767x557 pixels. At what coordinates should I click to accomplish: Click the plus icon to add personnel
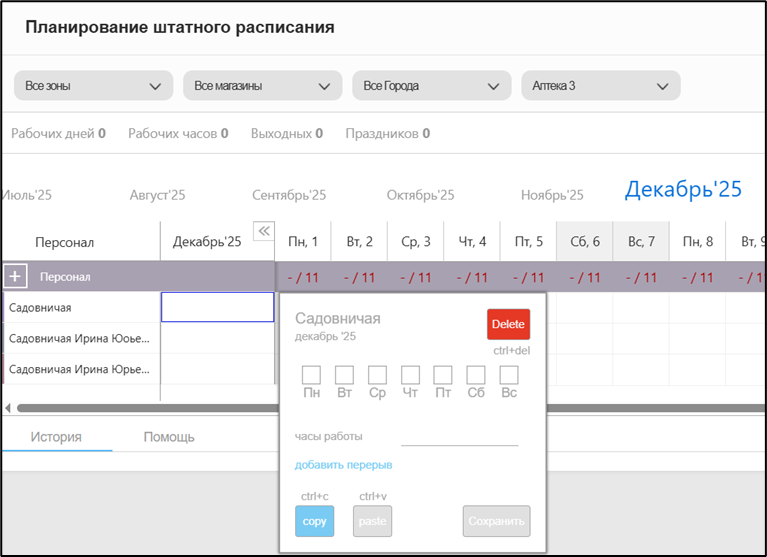pyautogui.click(x=15, y=276)
